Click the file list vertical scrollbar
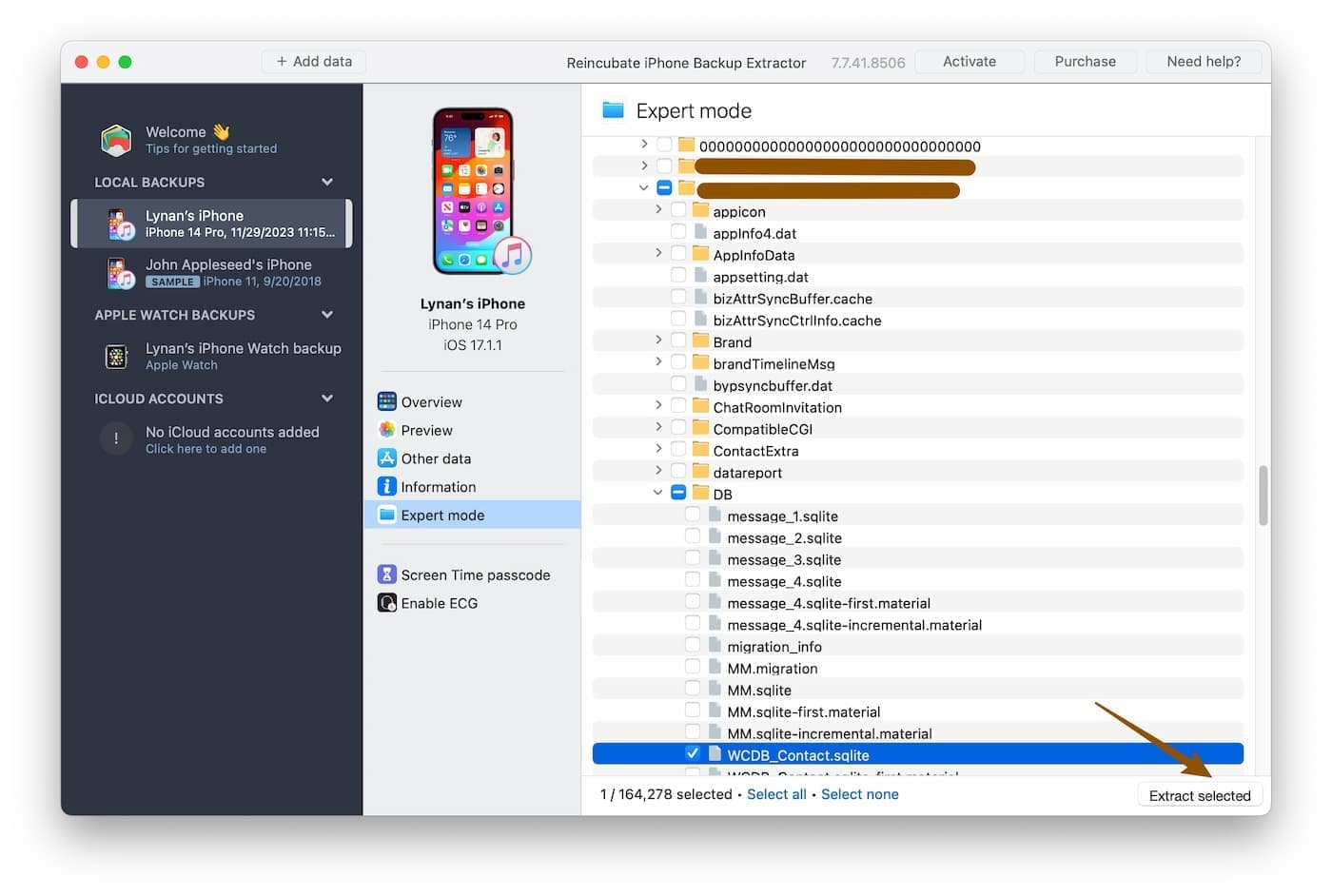1332x896 pixels. [1263, 495]
